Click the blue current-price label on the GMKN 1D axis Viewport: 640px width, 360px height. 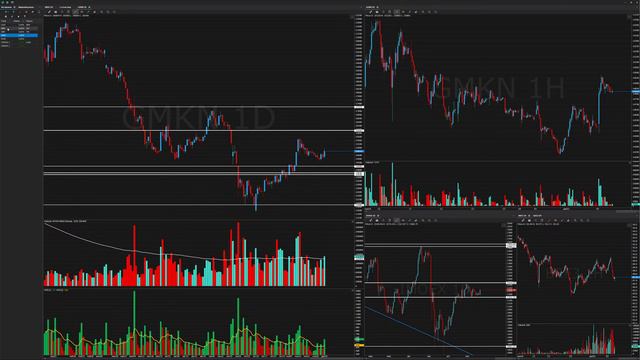[x=359, y=151]
